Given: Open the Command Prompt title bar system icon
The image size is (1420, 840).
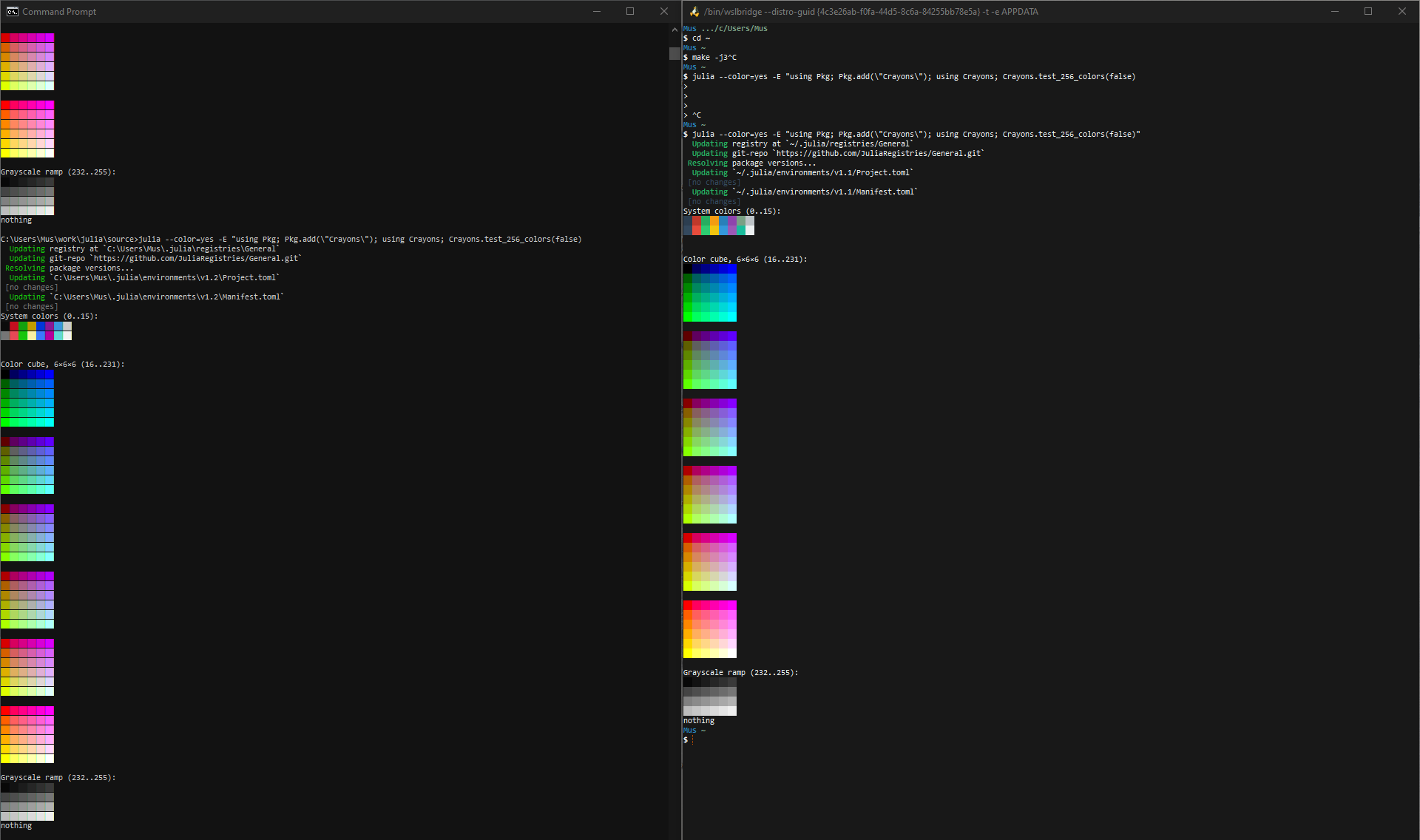Looking at the screenshot, I should [12, 11].
